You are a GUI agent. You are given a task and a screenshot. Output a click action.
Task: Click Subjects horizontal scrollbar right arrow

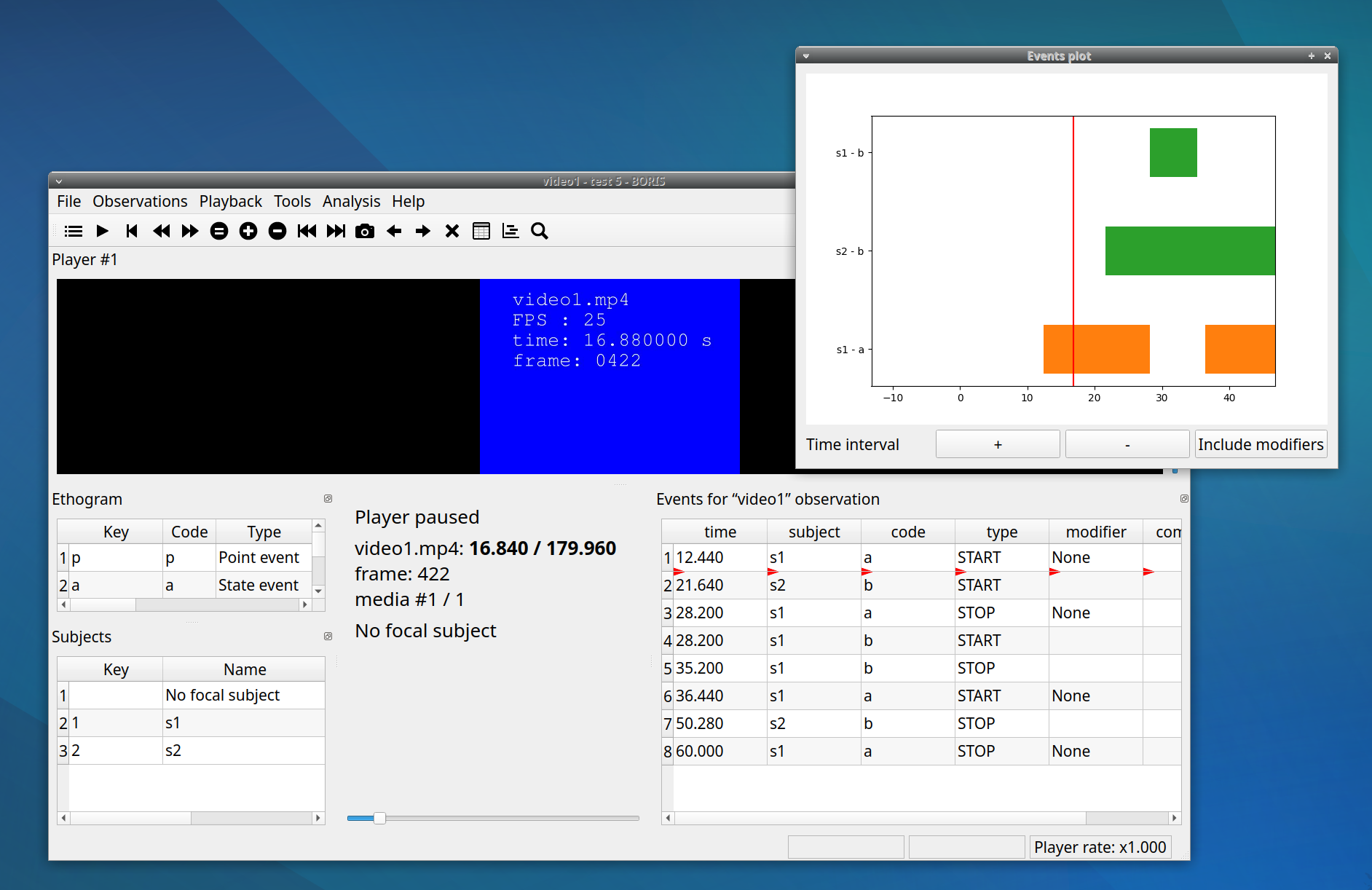318,818
